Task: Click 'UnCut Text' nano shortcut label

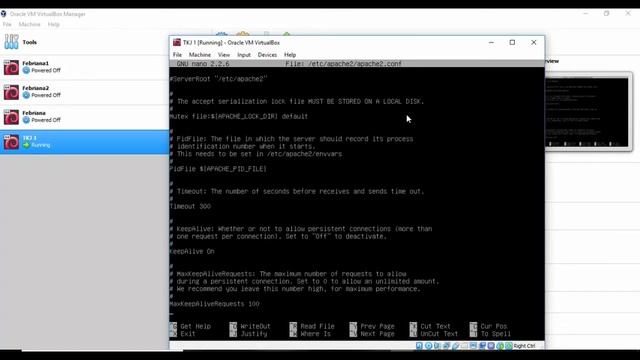Action: [x=439, y=334]
